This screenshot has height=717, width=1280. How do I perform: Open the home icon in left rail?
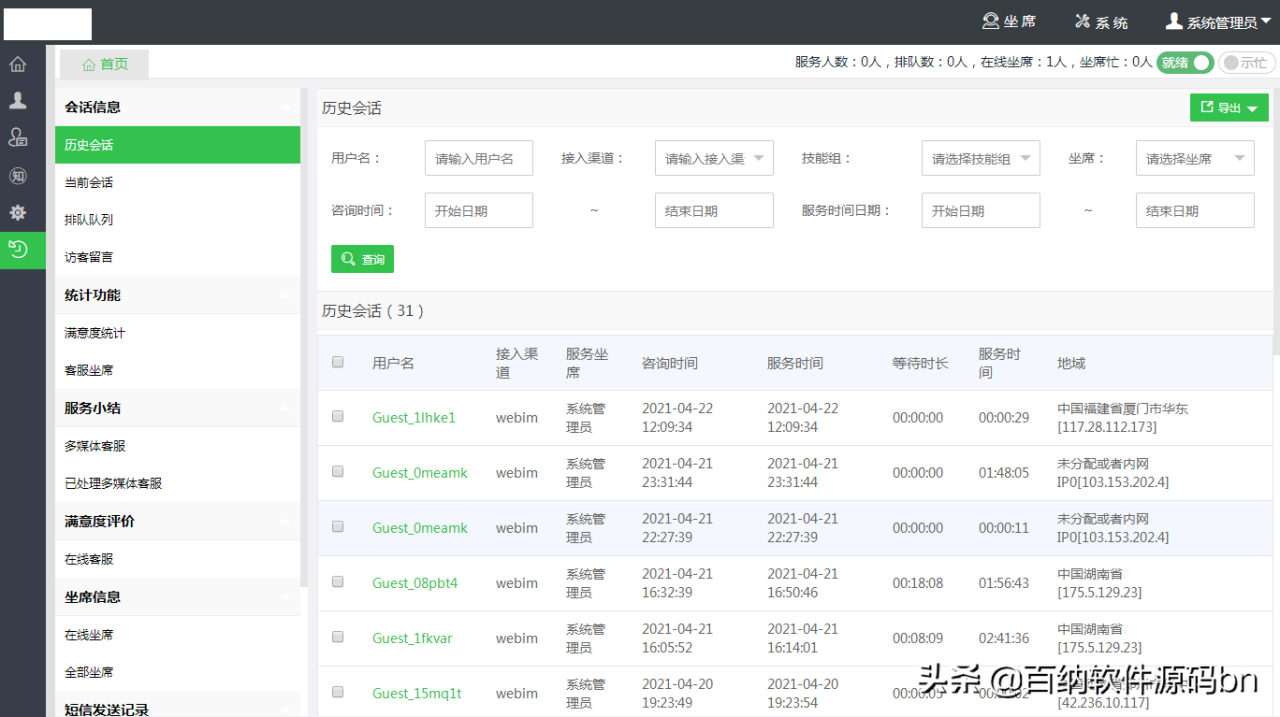pyautogui.click(x=18, y=65)
